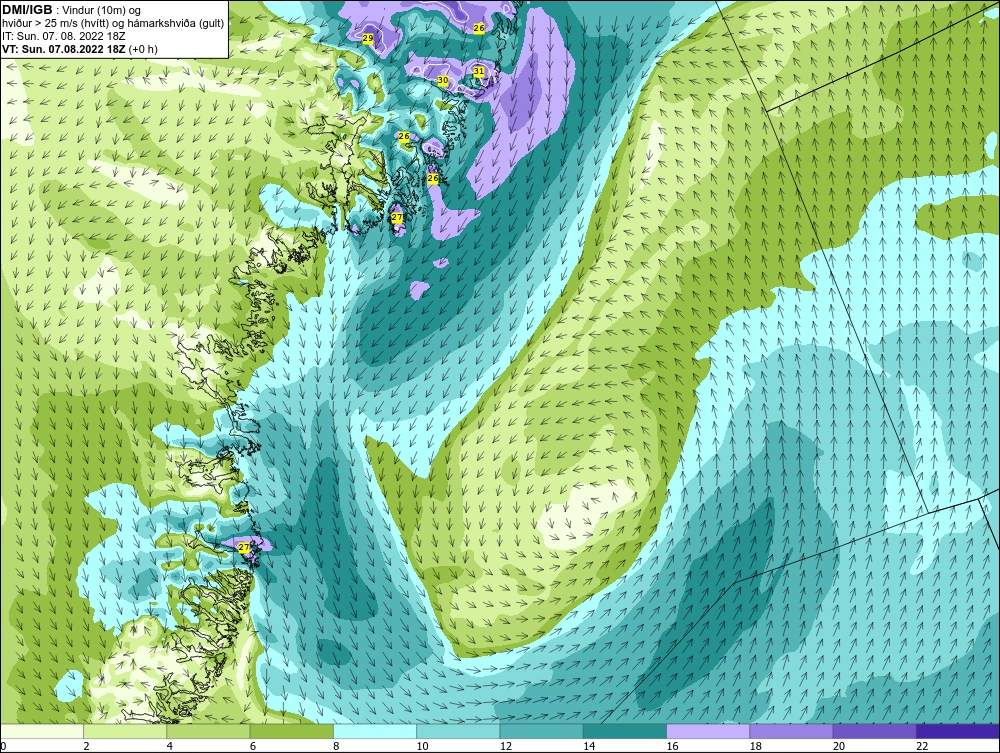Screen dimensions: 1000x753
Task: Click the legend number 0
Action: point(3,747)
